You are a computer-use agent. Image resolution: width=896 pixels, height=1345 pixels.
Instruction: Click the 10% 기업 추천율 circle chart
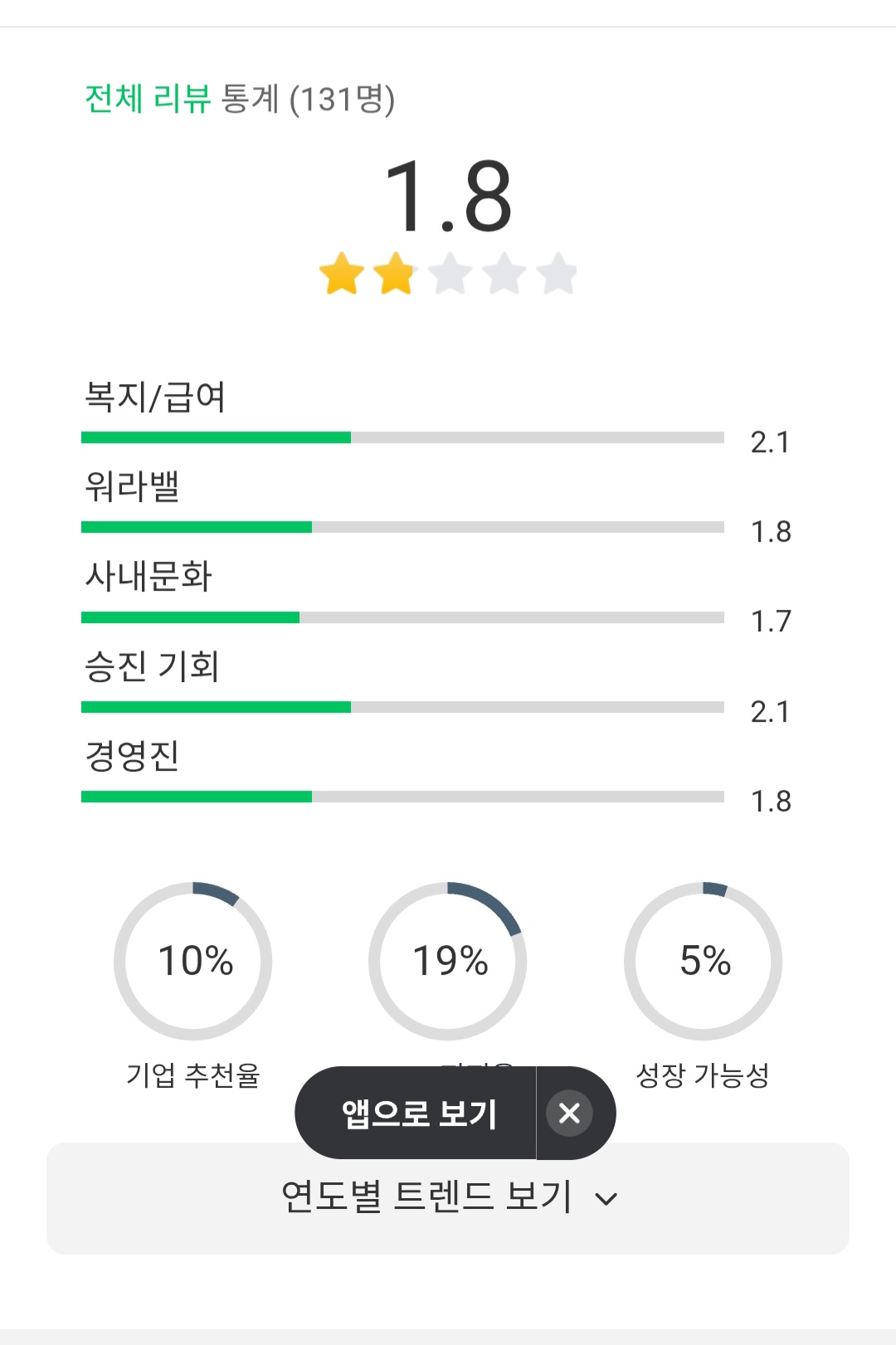pyautogui.click(x=193, y=961)
